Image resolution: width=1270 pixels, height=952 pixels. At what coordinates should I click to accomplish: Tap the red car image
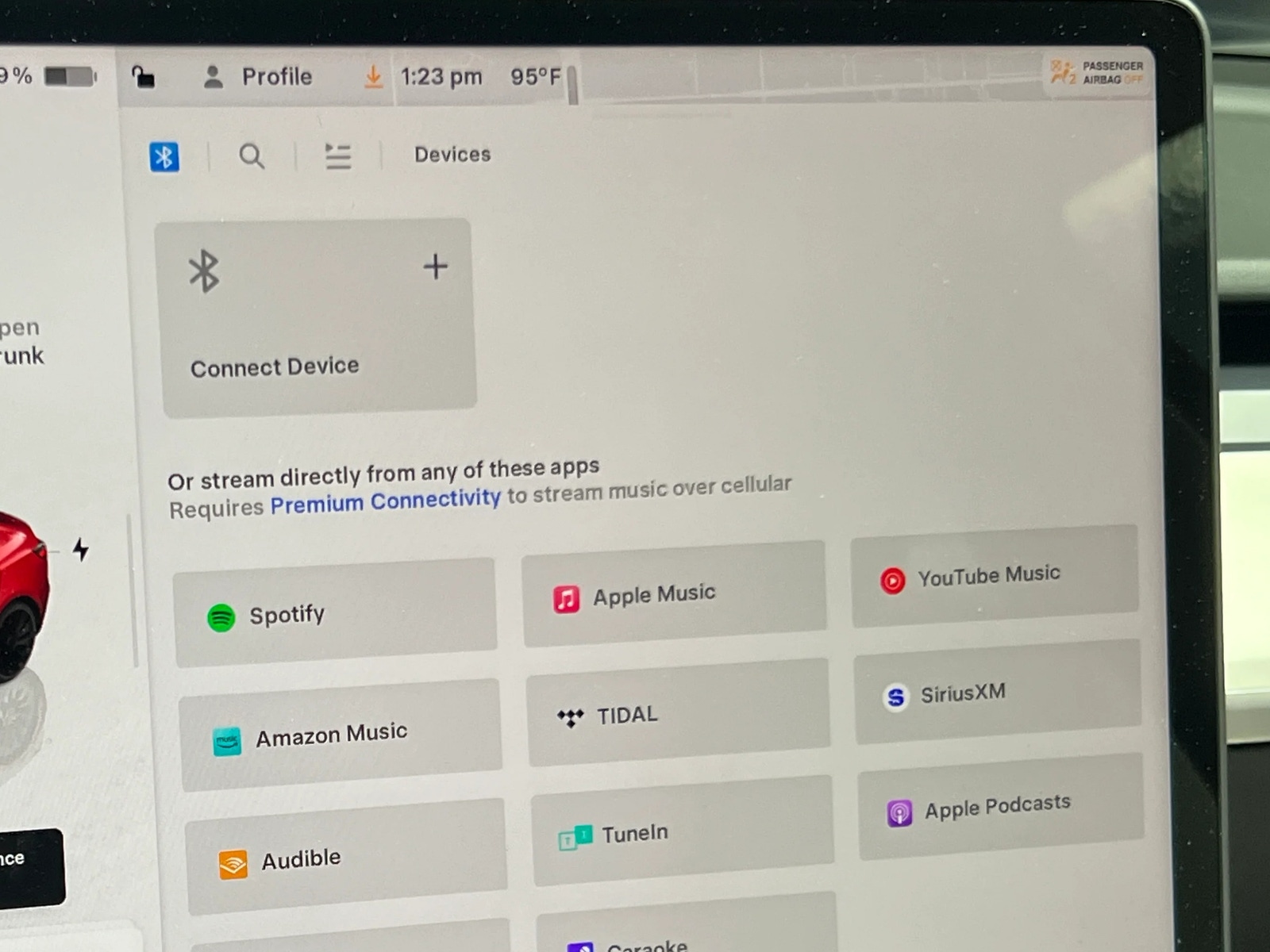22,595
